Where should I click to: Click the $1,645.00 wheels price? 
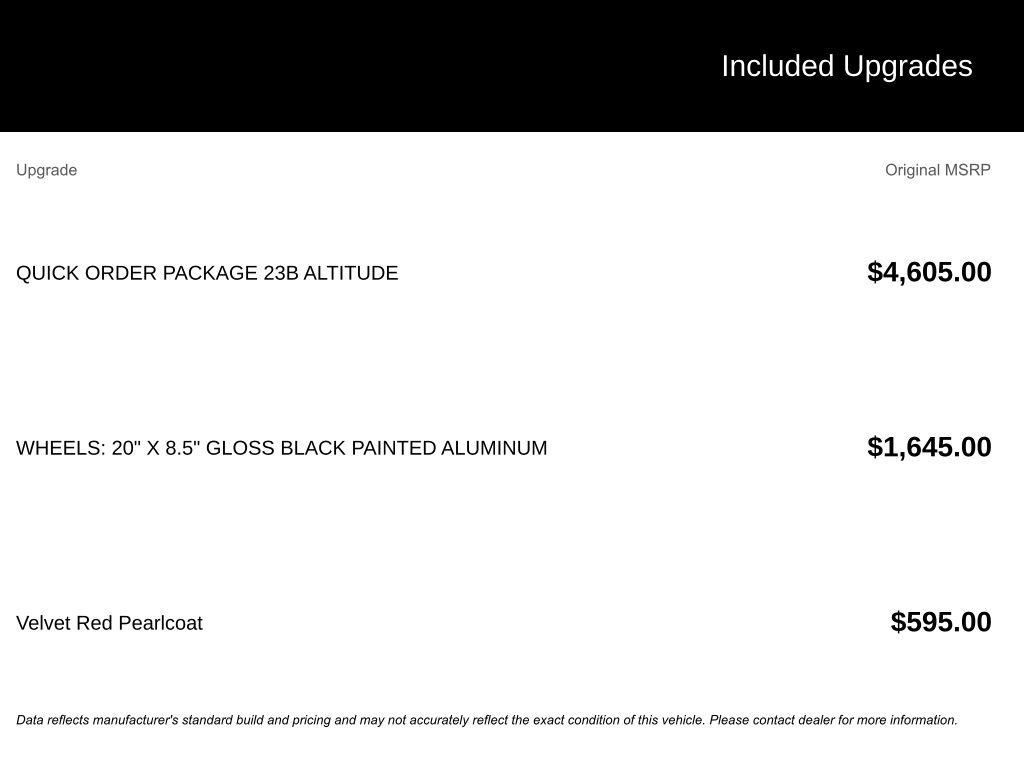point(929,447)
